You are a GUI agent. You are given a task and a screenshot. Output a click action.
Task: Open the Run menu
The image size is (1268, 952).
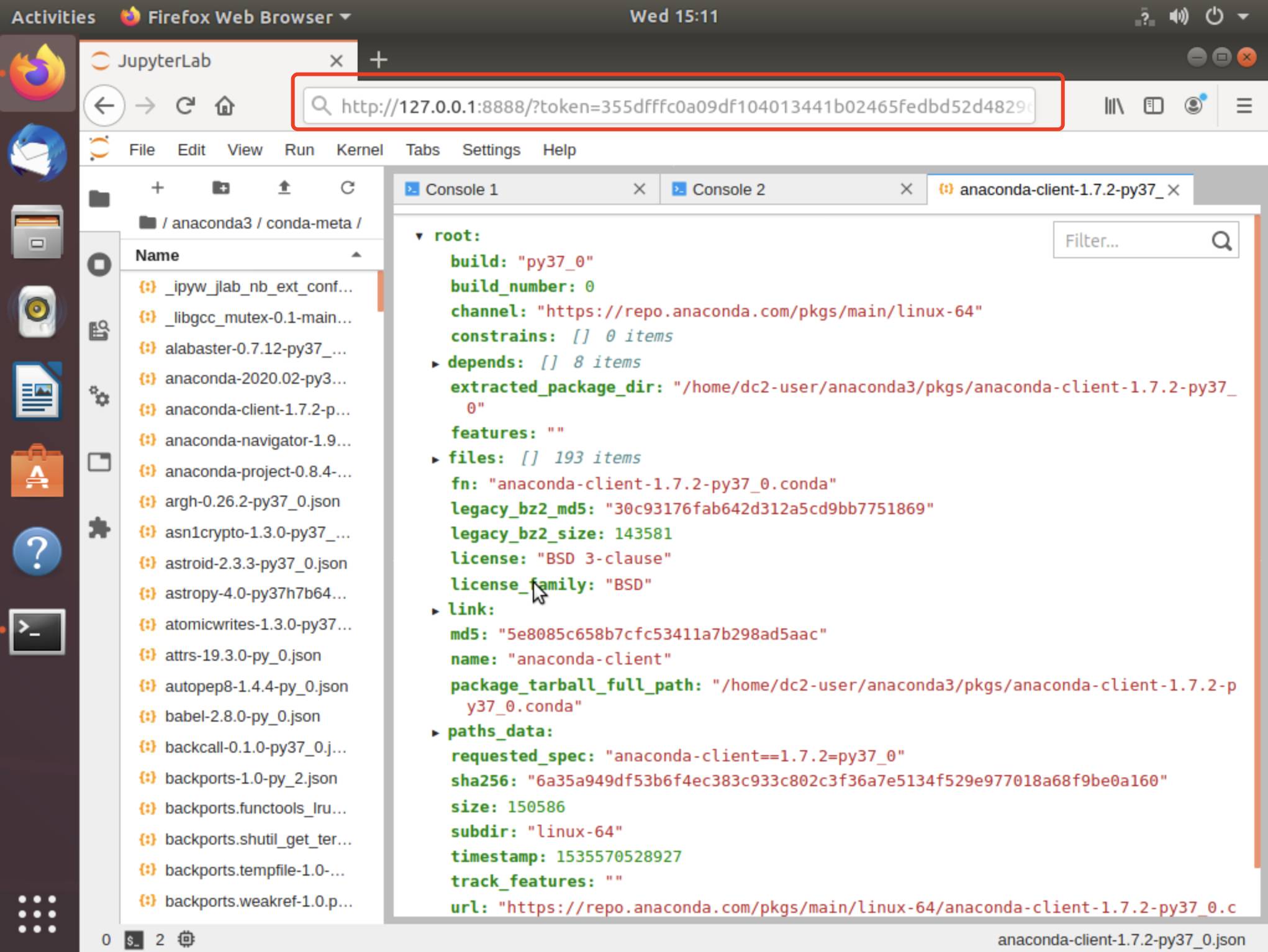coord(299,150)
